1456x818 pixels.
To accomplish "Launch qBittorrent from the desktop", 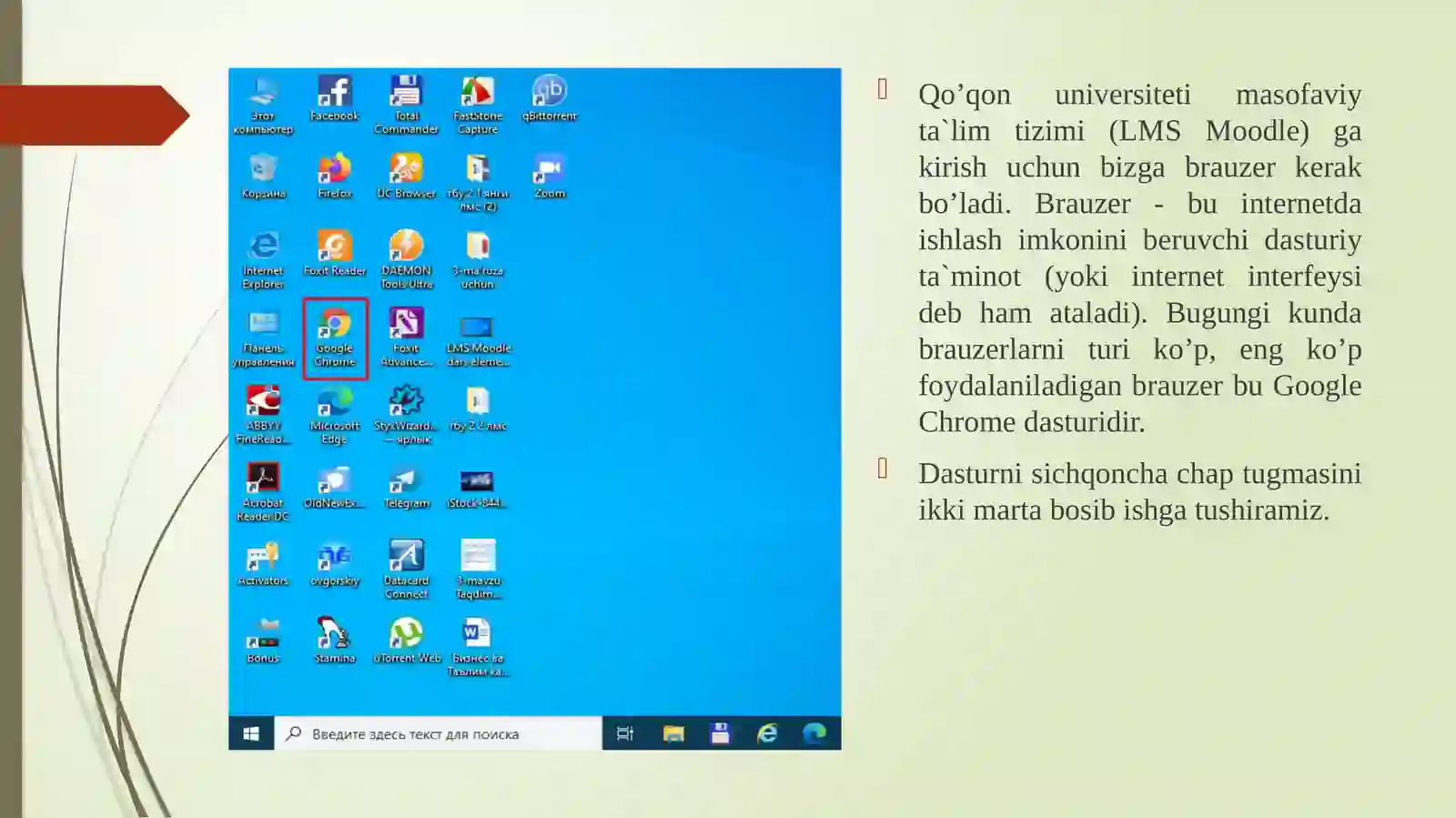I will 550,97.
